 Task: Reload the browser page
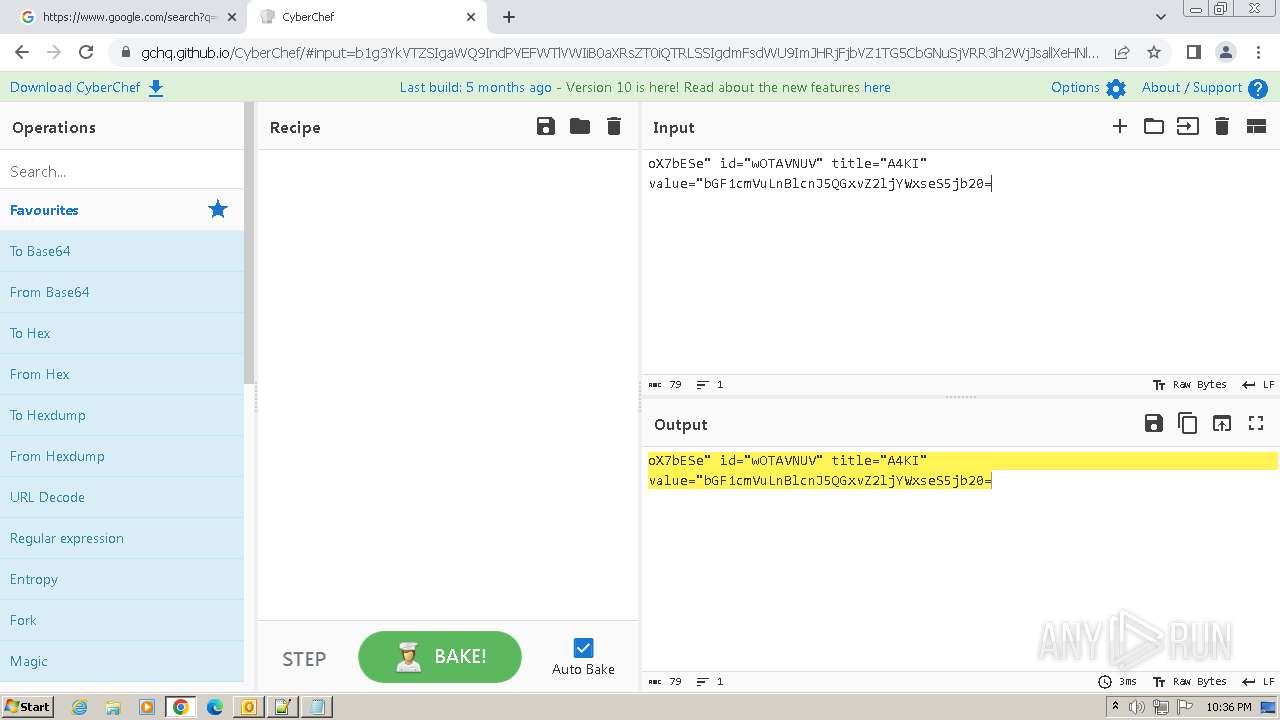(x=86, y=52)
